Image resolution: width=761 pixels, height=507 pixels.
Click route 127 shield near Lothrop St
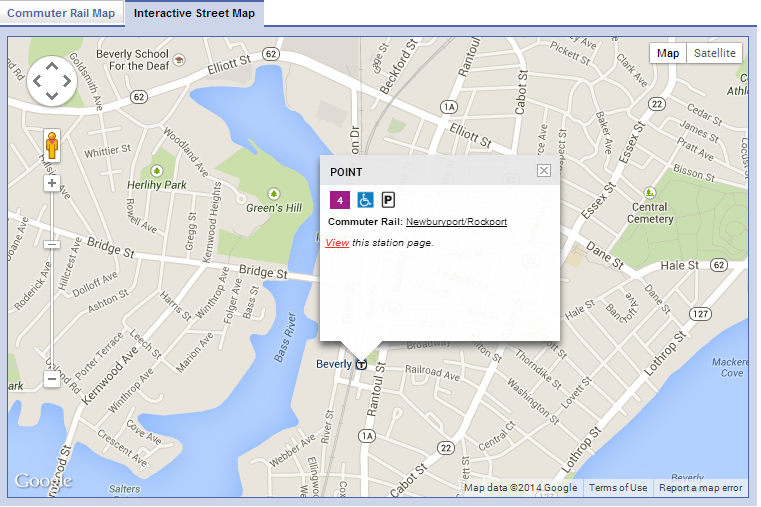pos(700,314)
